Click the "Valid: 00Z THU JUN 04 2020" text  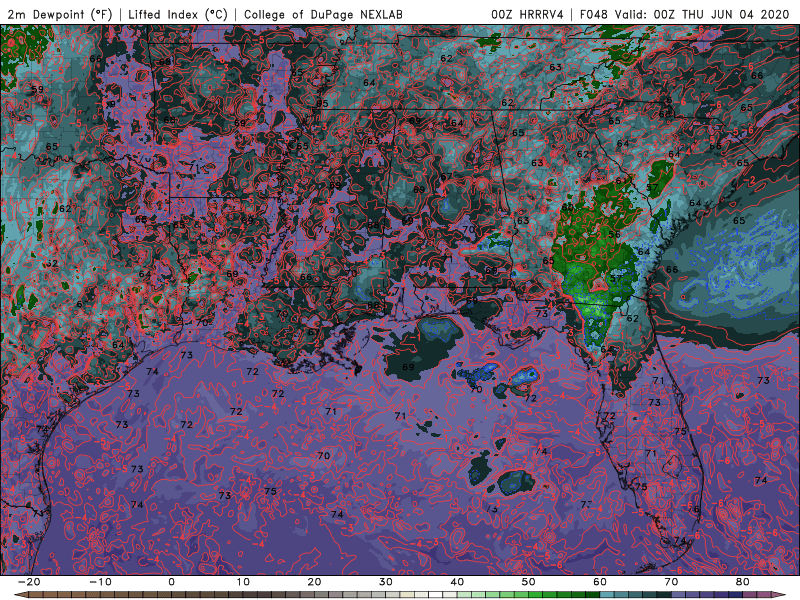tap(702, 14)
